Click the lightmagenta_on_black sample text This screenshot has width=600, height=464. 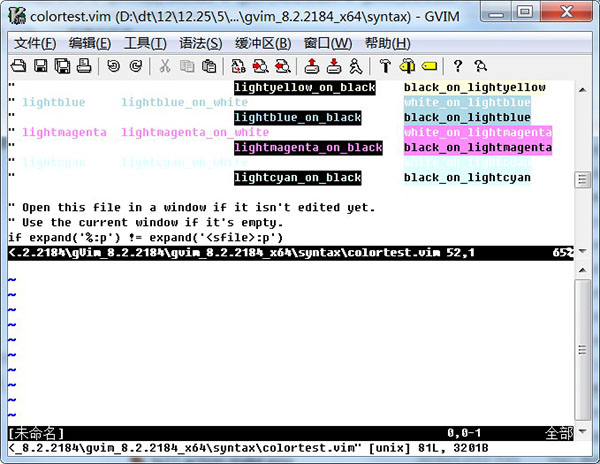tap(308, 148)
